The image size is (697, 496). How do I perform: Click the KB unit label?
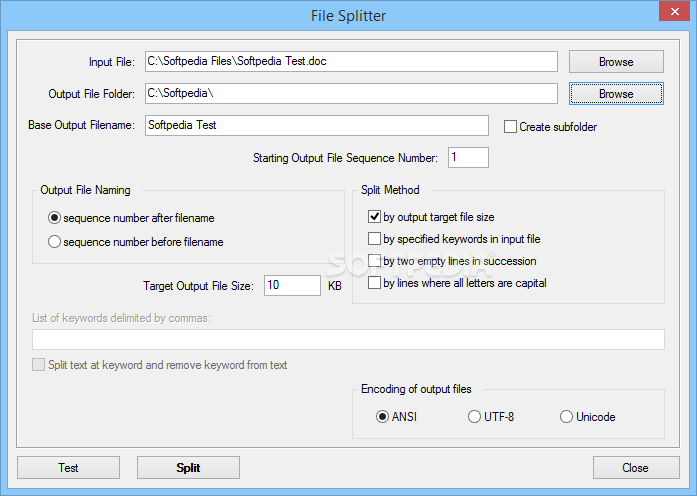pyautogui.click(x=335, y=286)
